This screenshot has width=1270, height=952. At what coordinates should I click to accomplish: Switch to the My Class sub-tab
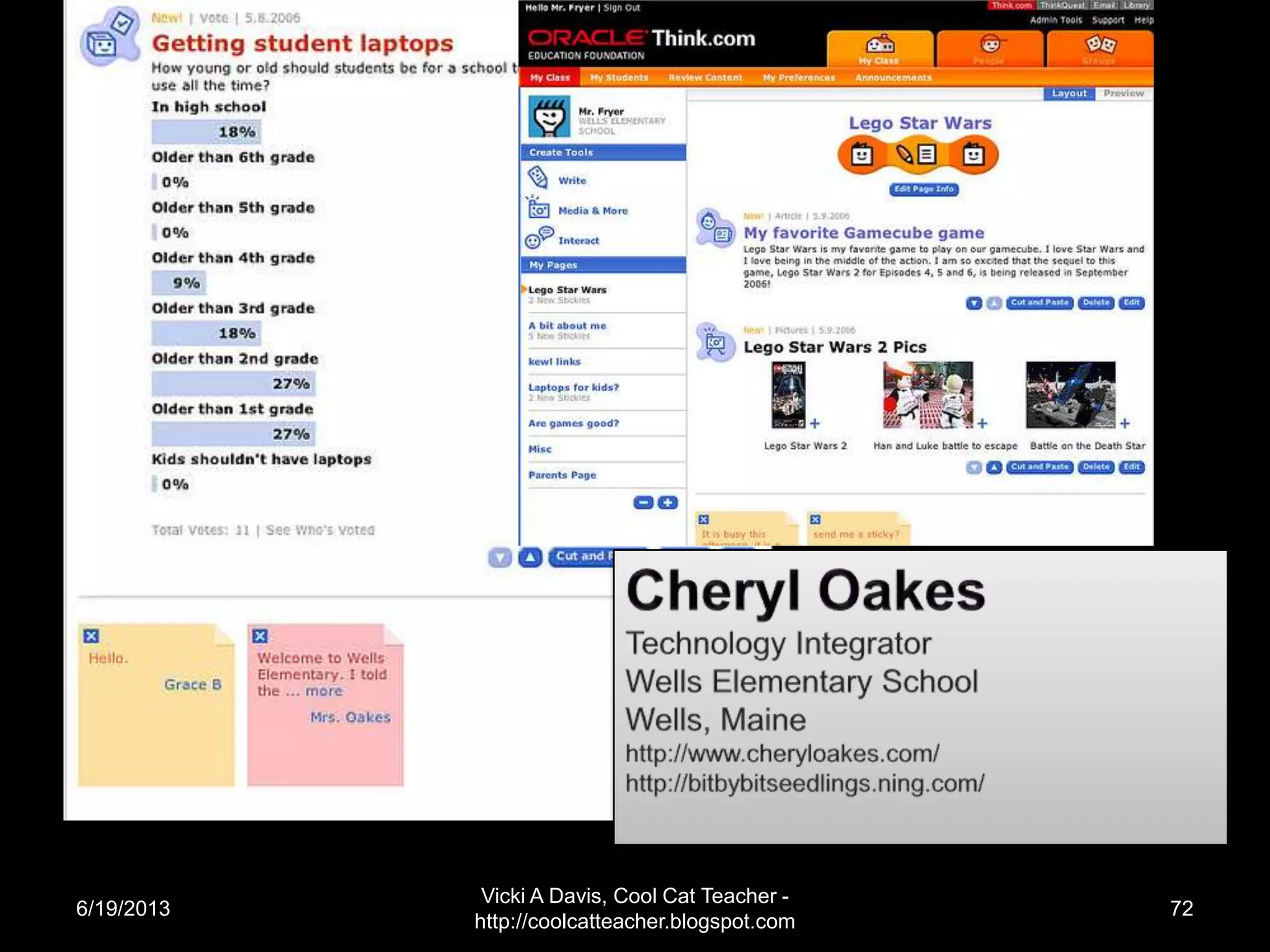point(549,77)
